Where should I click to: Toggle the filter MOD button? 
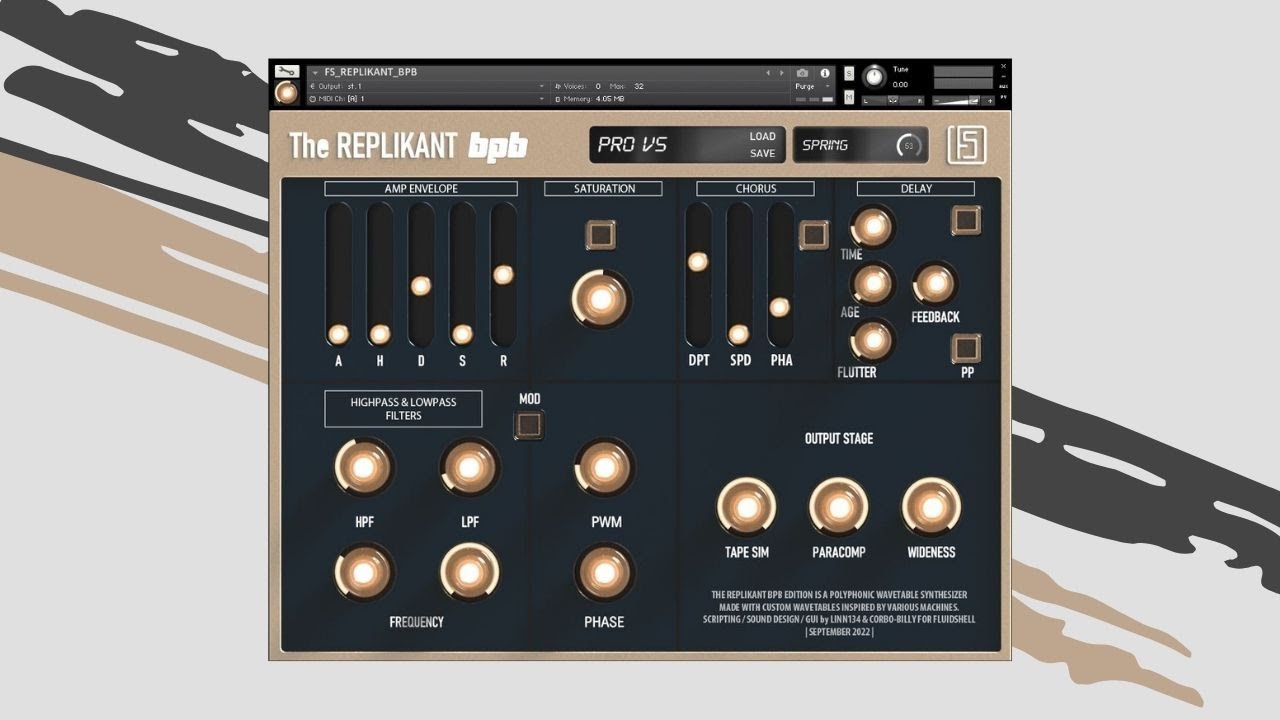tap(528, 425)
